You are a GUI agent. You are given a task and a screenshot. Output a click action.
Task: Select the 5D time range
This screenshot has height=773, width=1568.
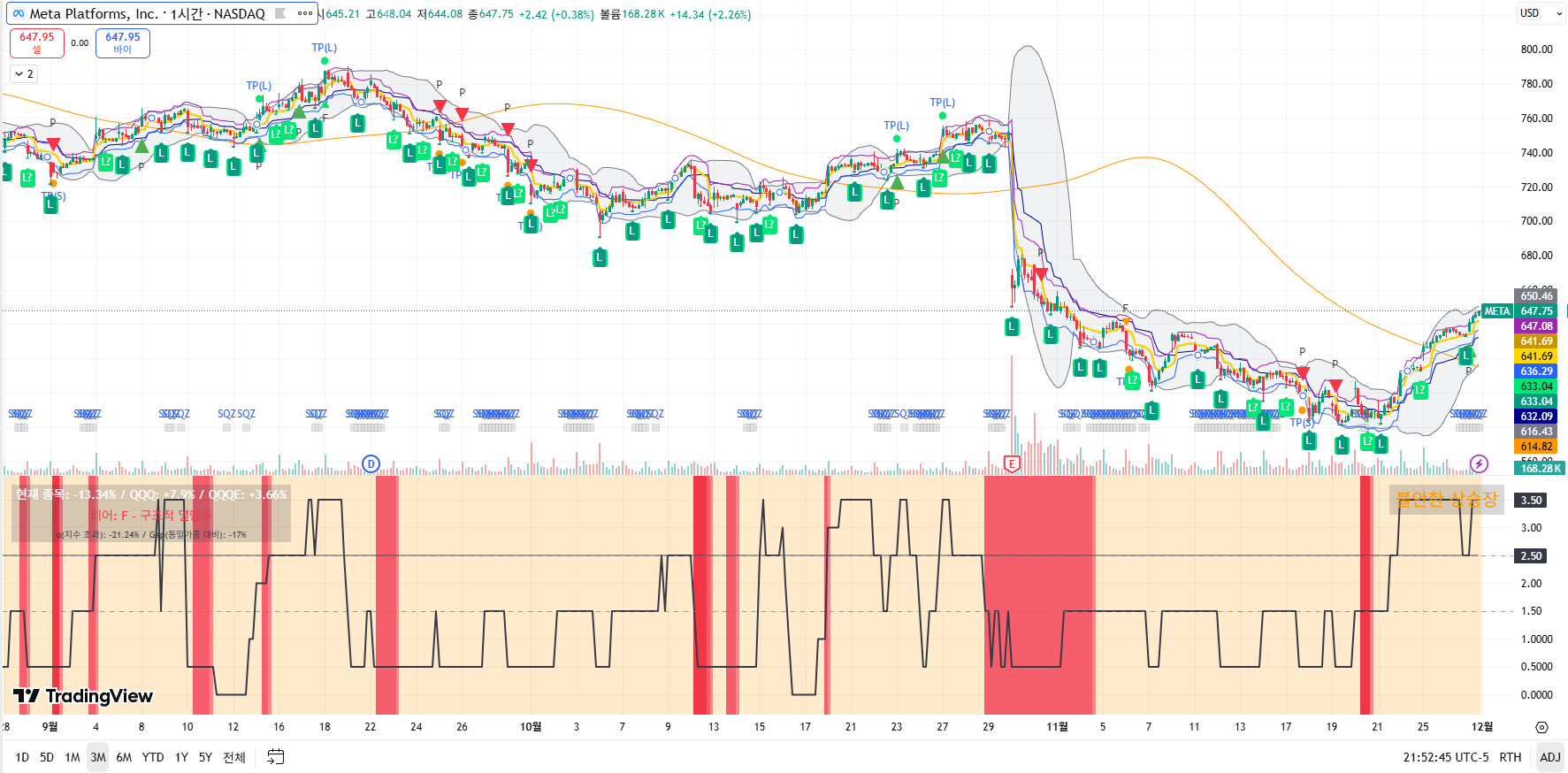click(47, 757)
